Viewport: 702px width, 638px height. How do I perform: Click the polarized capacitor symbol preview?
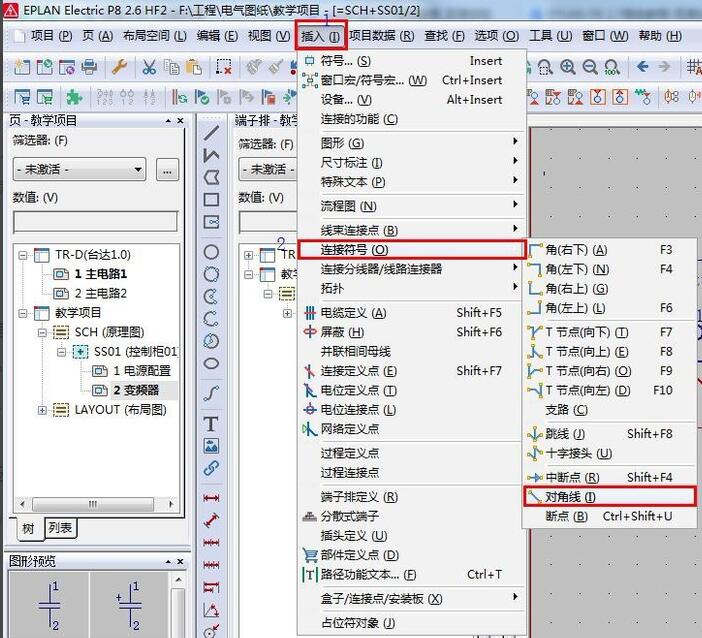[130, 604]
